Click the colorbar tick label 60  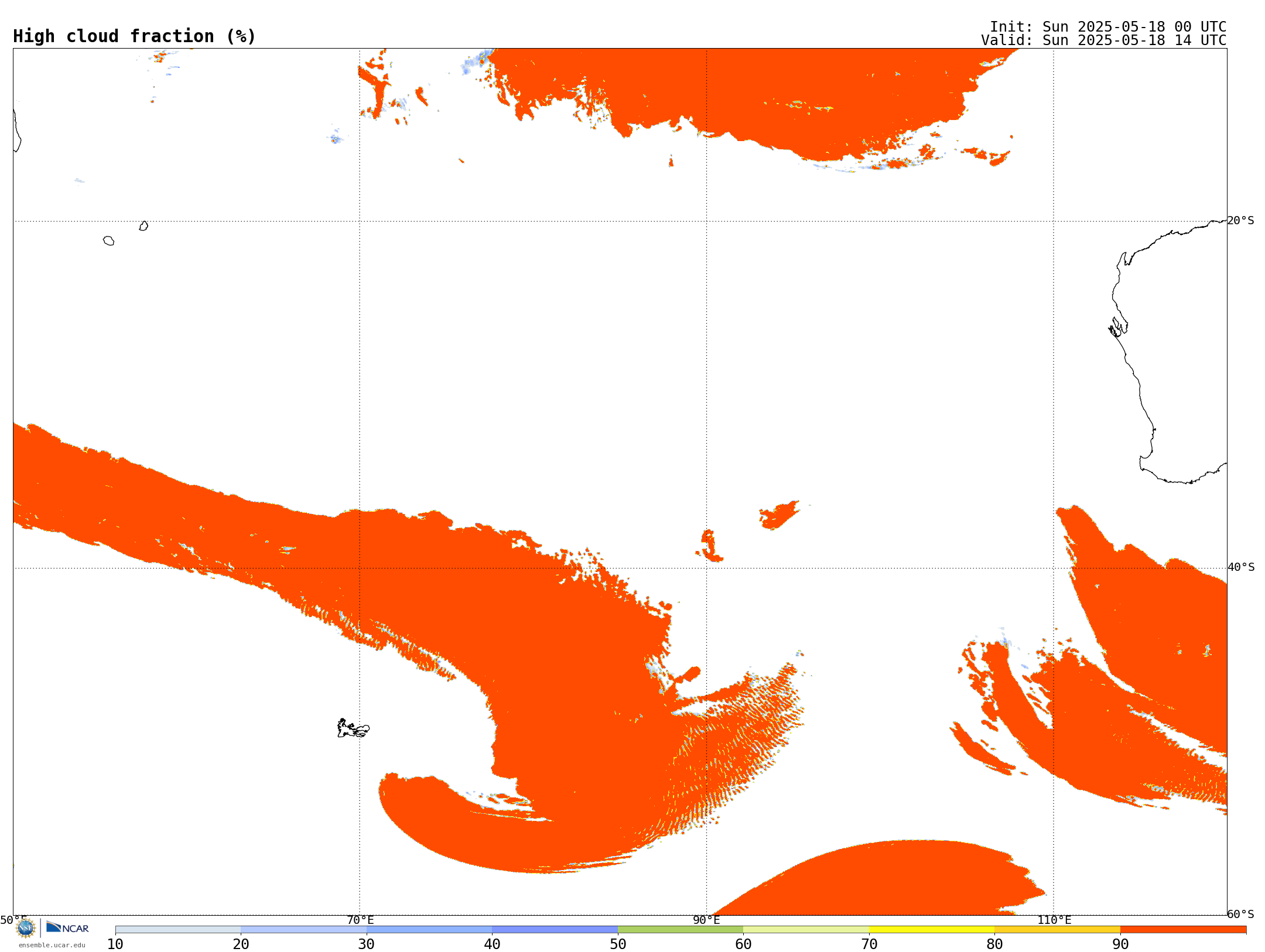(743, 944)
